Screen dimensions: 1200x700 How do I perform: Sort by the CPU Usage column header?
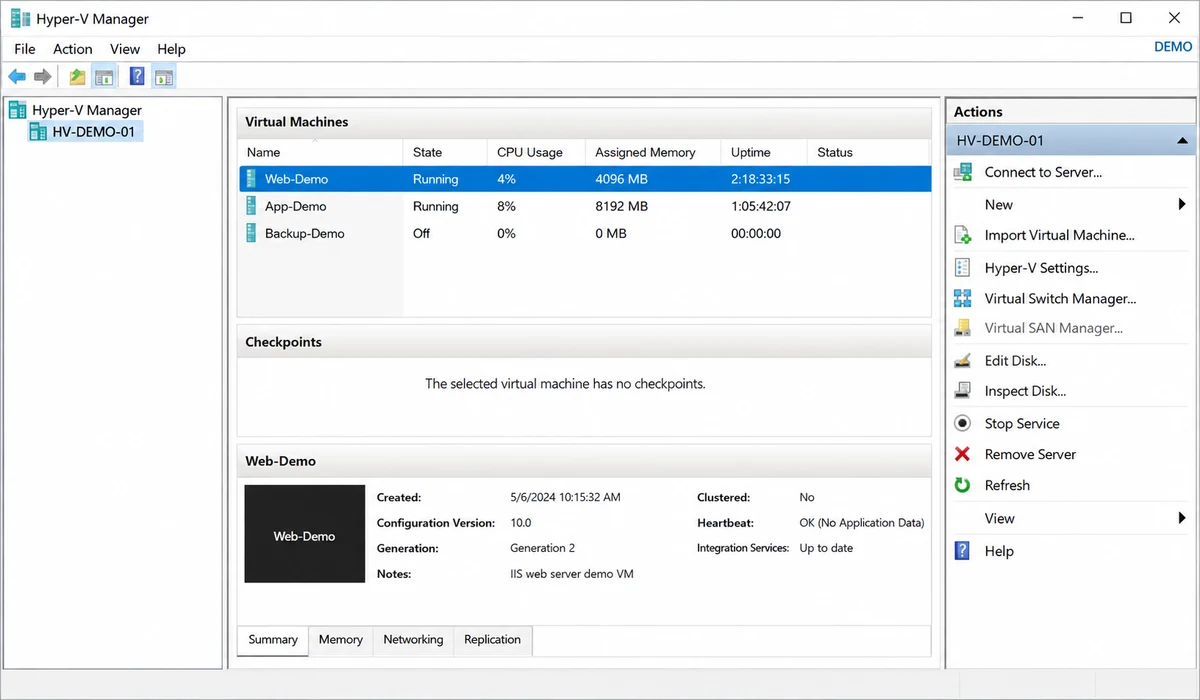click(537, 152)
